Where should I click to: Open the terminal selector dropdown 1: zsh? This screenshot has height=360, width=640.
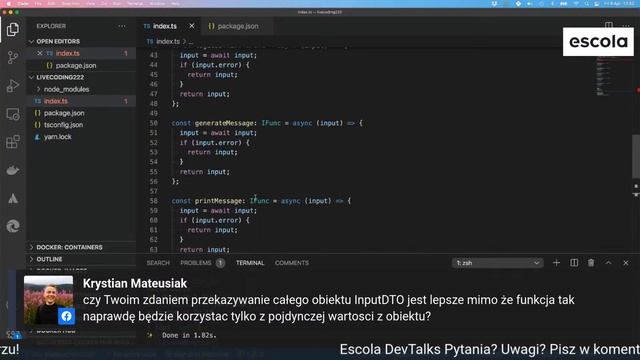tap(497, 263)
